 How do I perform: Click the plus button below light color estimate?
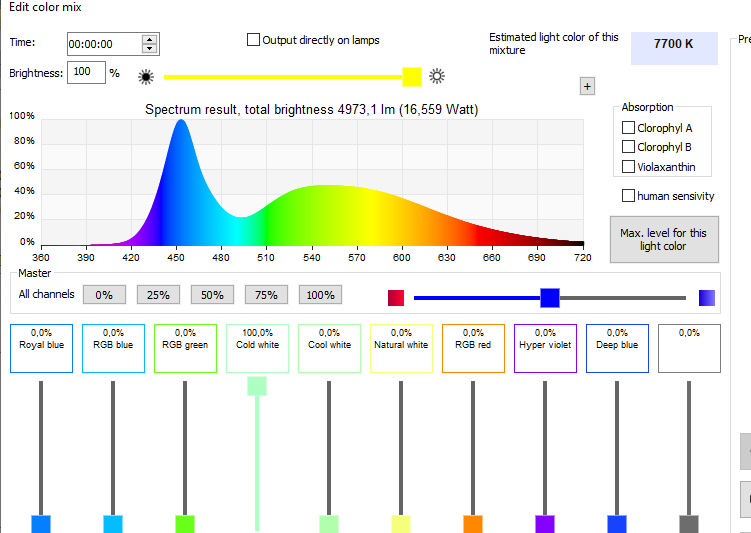click(587, 87)
